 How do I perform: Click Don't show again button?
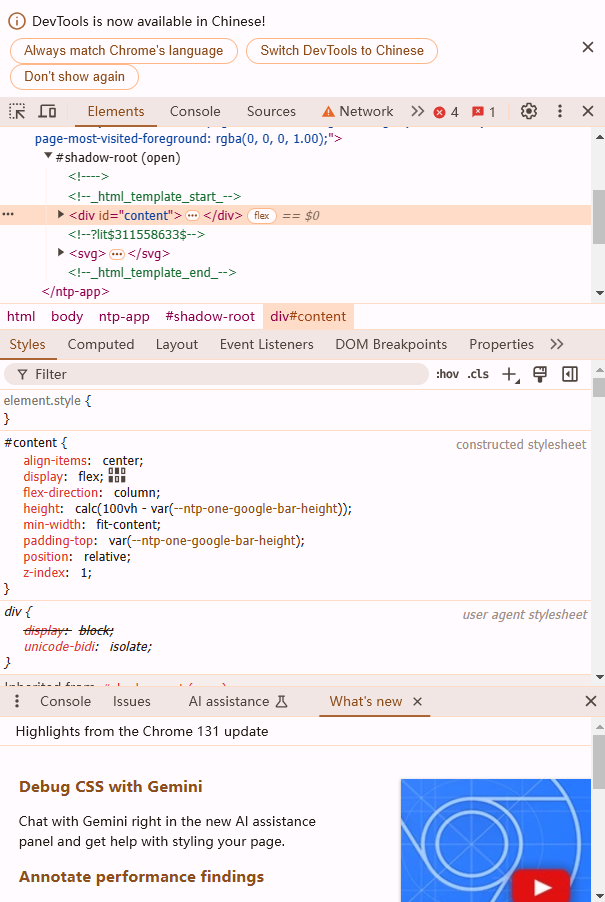[x=74, y=77]
